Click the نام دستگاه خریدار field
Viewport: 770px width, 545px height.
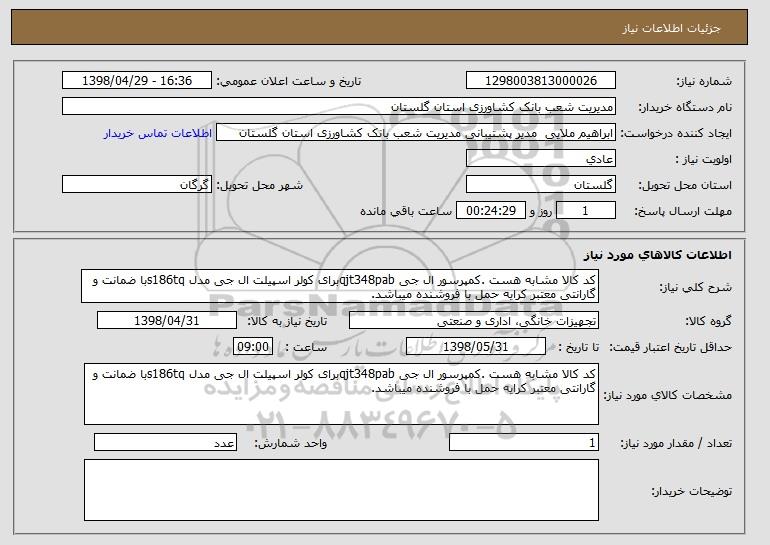339,107
